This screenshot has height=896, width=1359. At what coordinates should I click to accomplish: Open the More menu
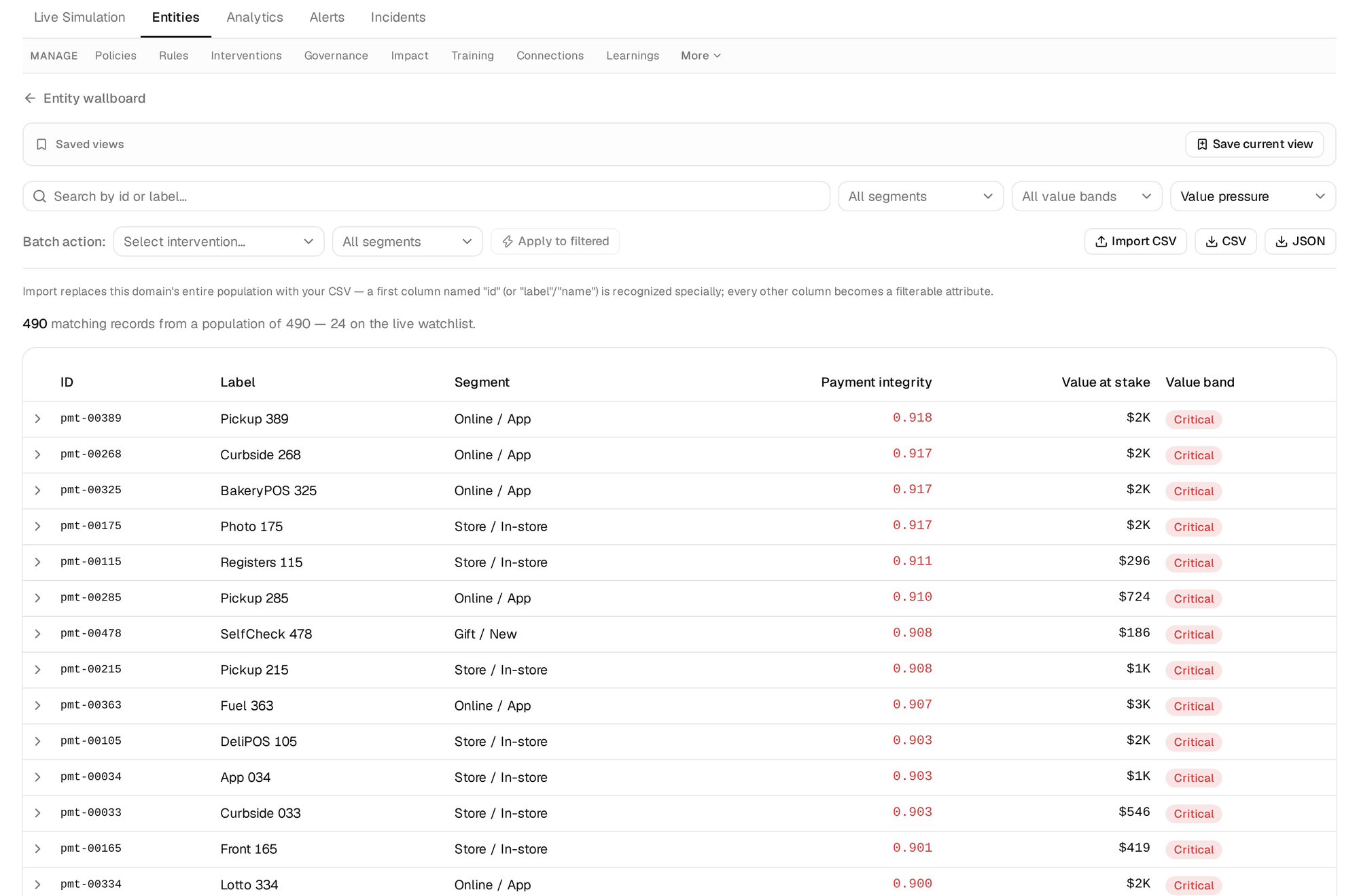tap(701, 56)
